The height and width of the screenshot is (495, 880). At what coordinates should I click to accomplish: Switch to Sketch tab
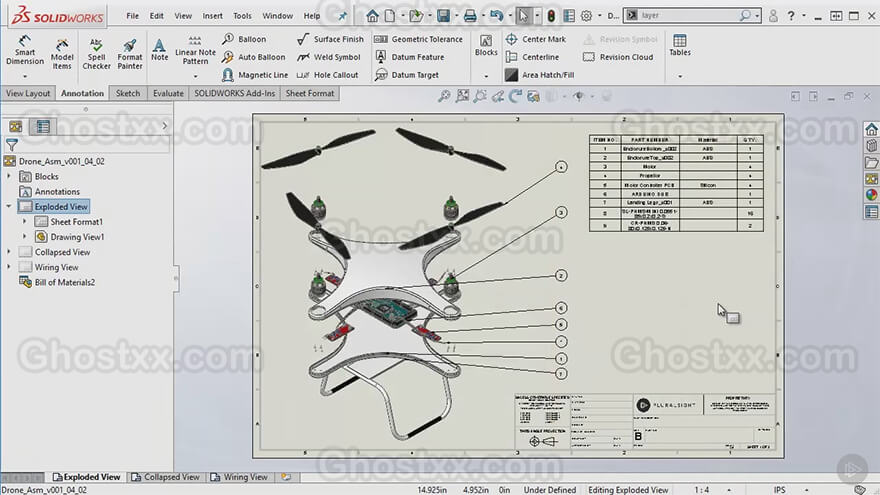click(x=127, y=93)
